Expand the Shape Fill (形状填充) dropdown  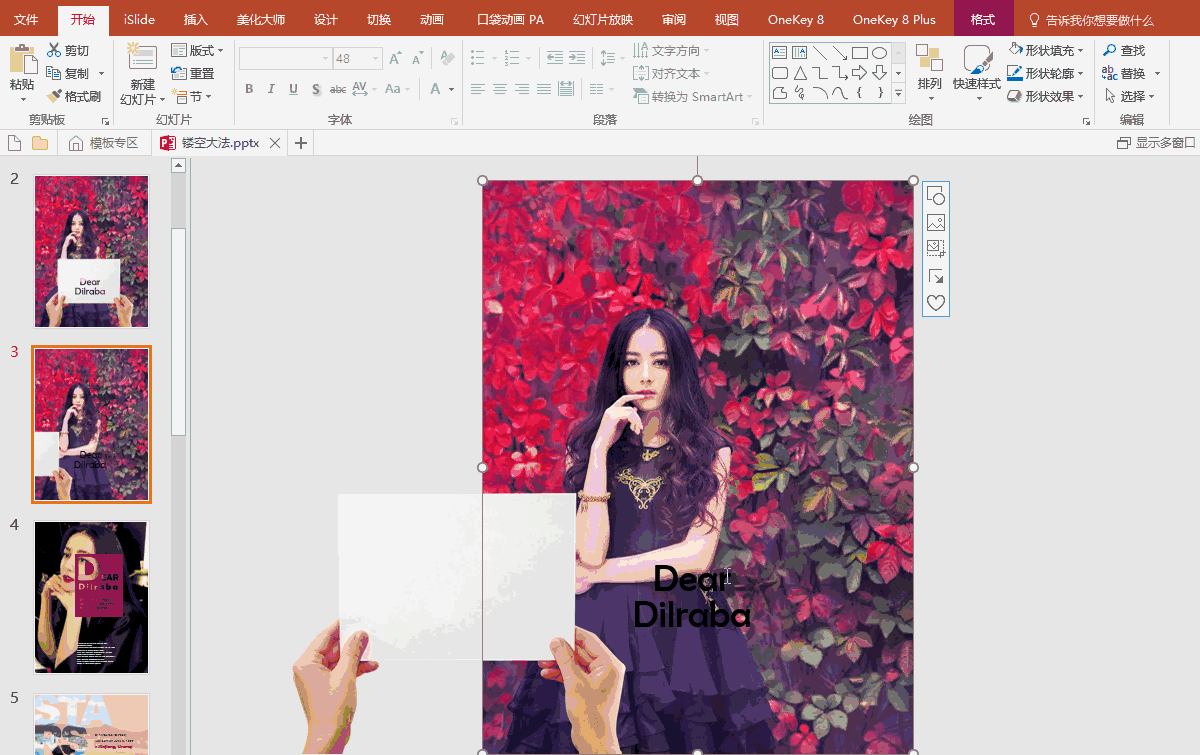(x=1081, y=50)
